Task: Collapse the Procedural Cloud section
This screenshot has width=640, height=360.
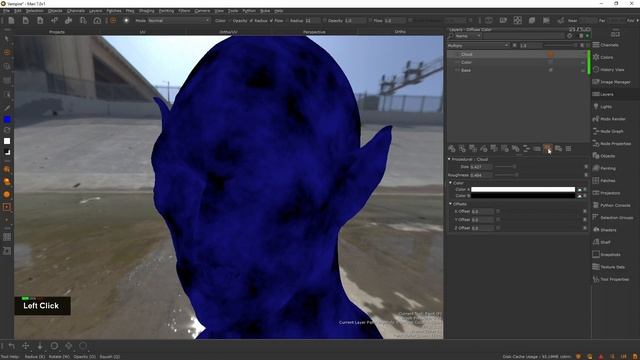Action: (x=449, y=159)
